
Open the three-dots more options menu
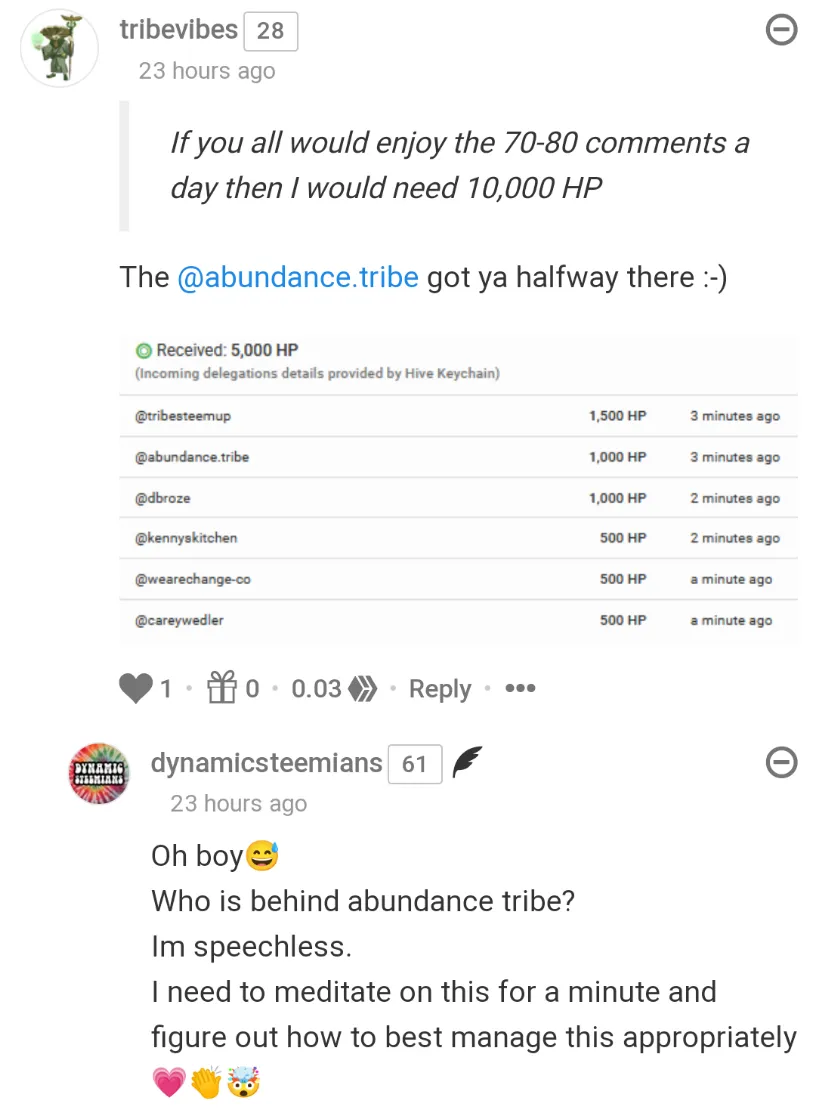(x=520, y=688)
